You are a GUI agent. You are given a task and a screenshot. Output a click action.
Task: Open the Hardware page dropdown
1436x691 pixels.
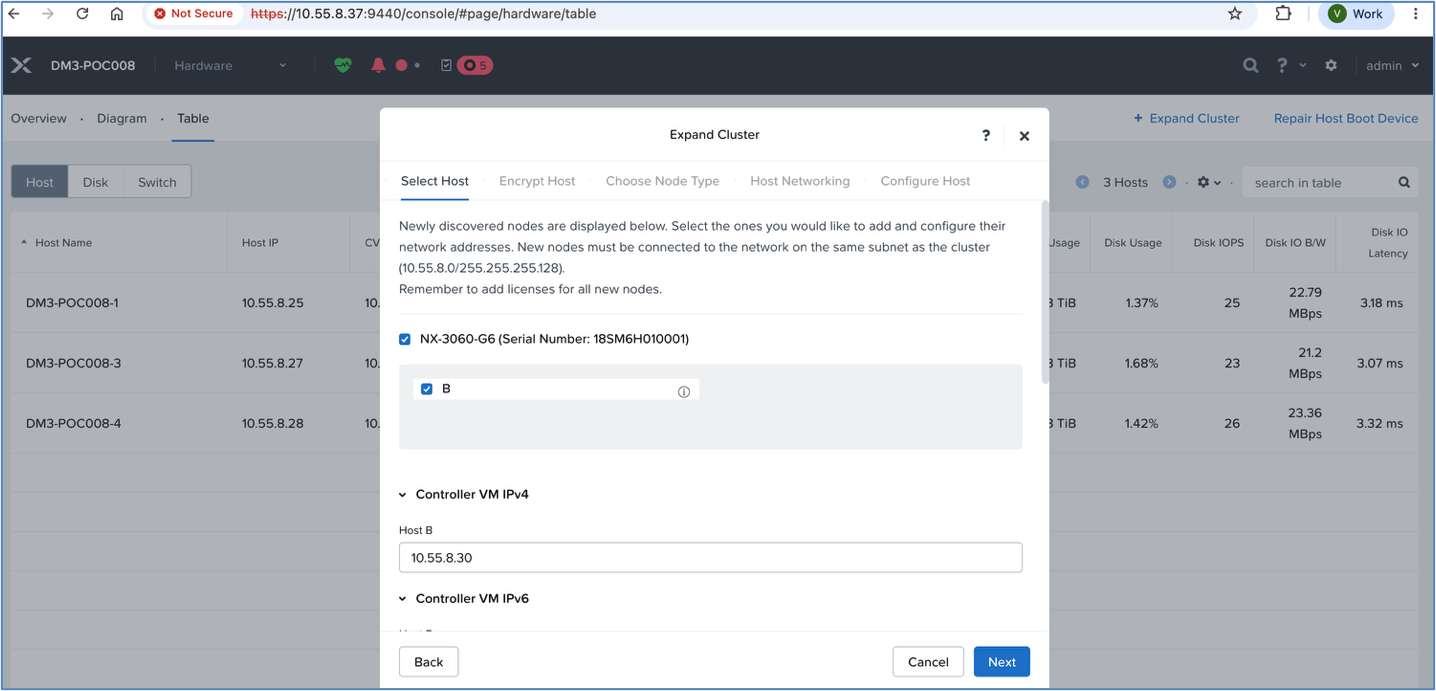[x=230, y=65]
